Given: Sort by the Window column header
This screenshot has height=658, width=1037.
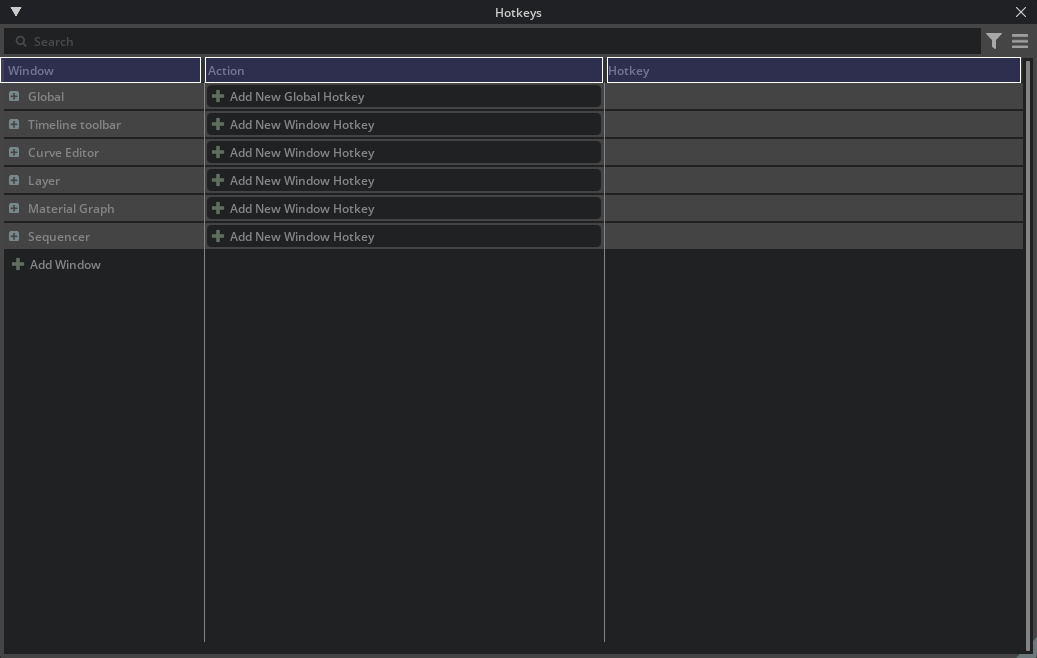Looking at the screenshot, I should coord(101,70).
